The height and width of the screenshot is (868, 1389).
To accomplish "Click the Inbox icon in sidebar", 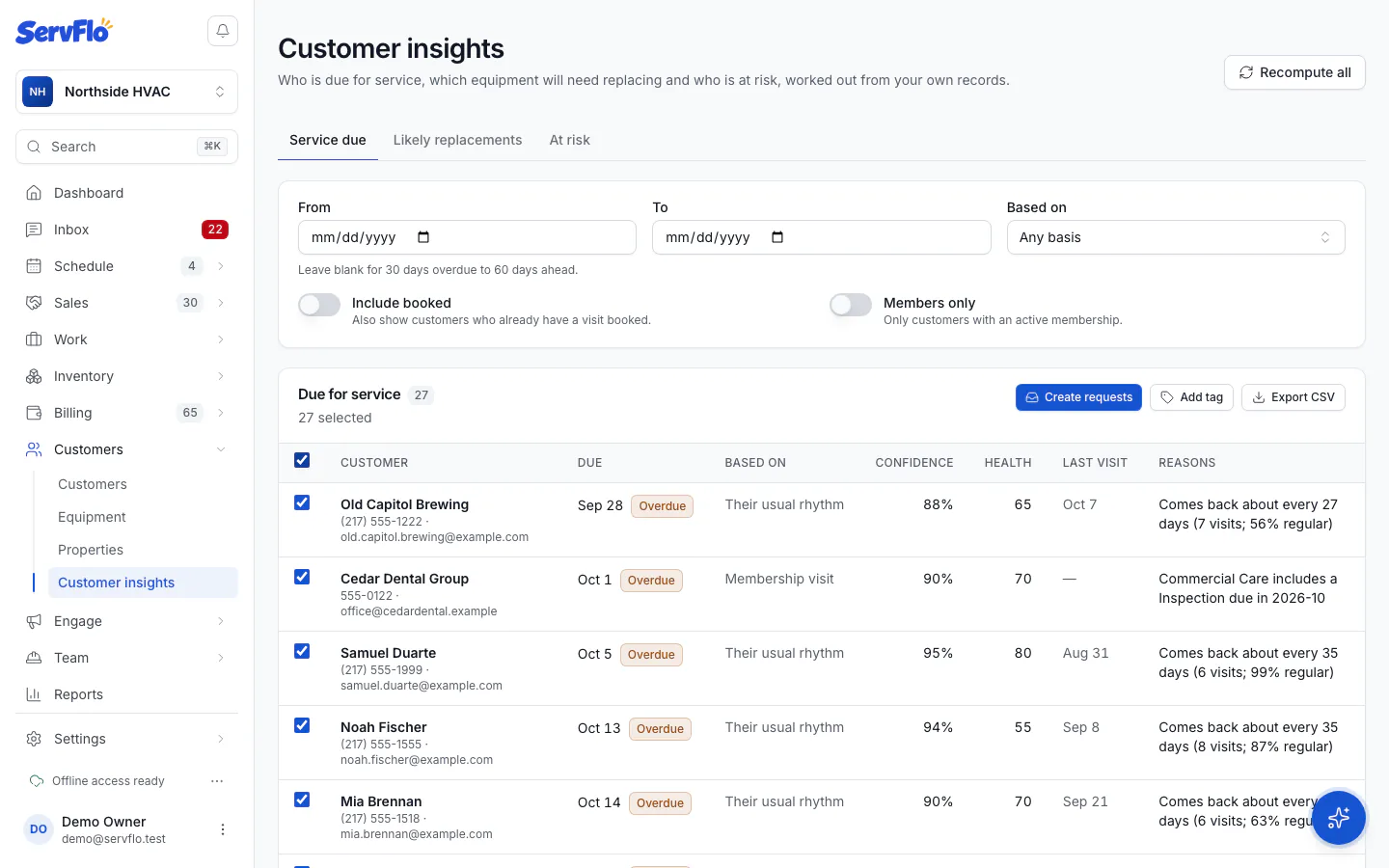I will tap(34, 230).
